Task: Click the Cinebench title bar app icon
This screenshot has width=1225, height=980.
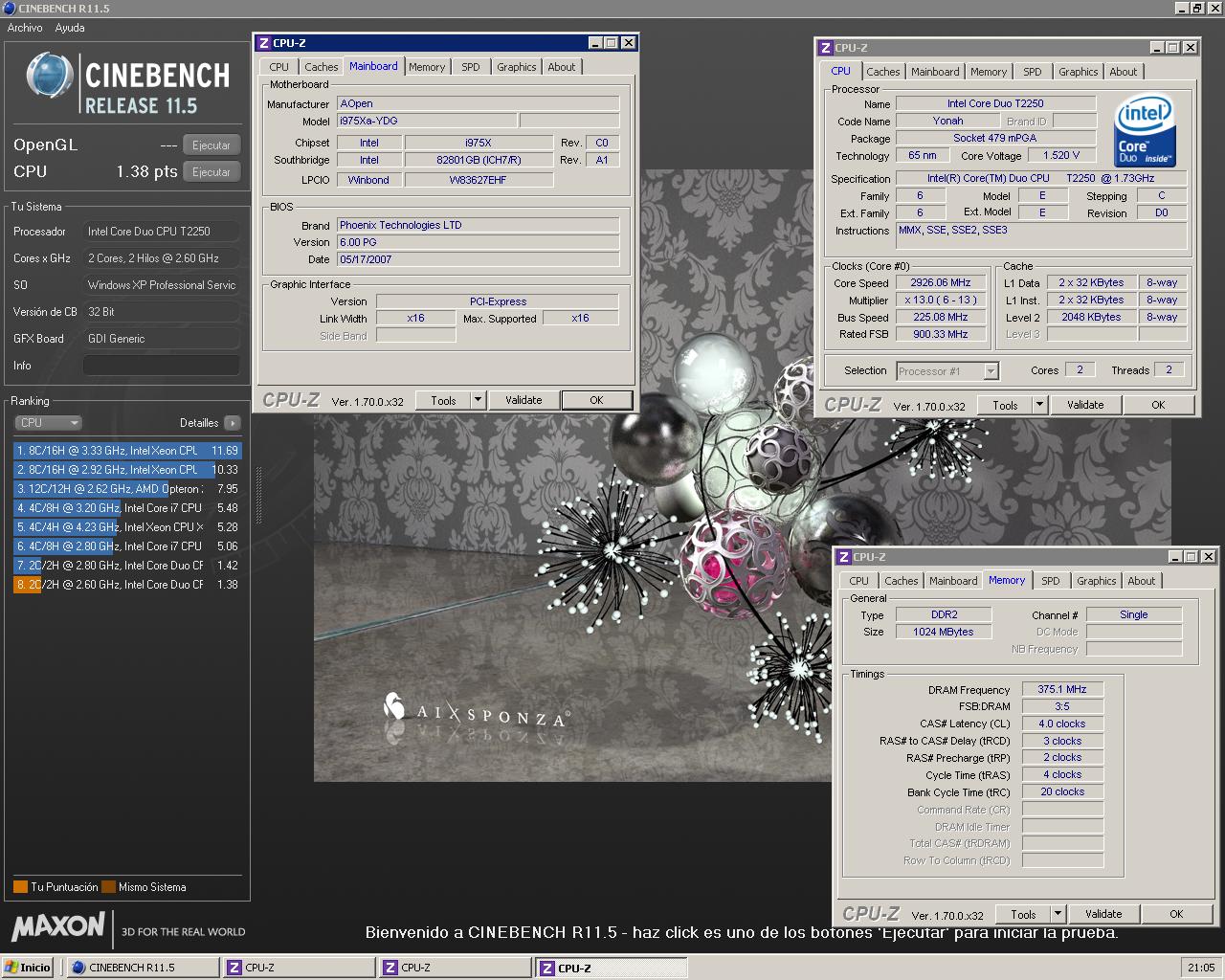Action: tap(9, 8)
